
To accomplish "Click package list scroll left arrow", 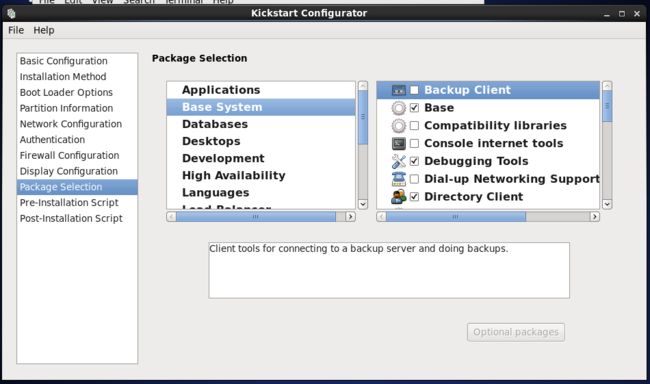I will 381,216.
